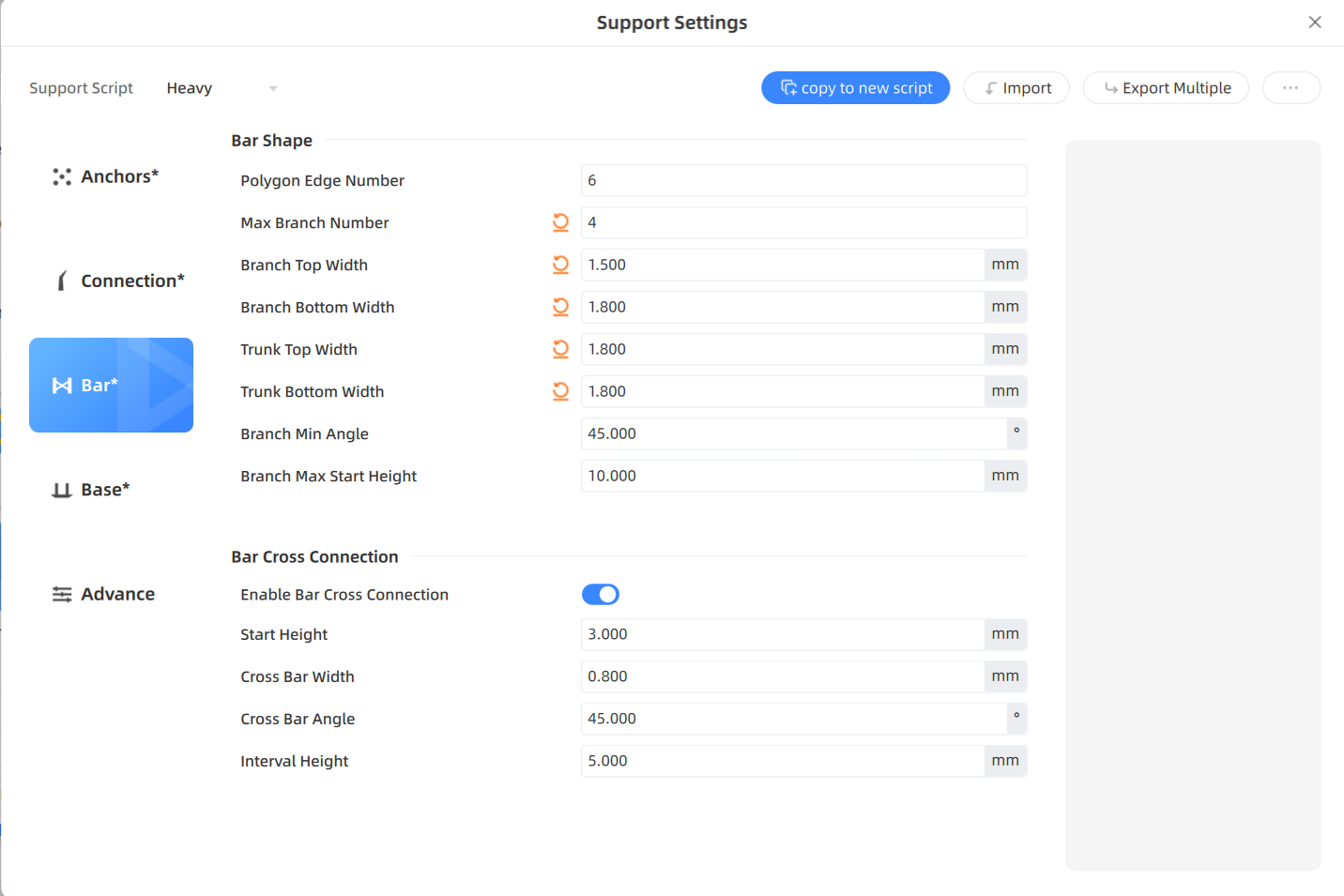Click the Bar Shape section heading

[x=272, y=141]
